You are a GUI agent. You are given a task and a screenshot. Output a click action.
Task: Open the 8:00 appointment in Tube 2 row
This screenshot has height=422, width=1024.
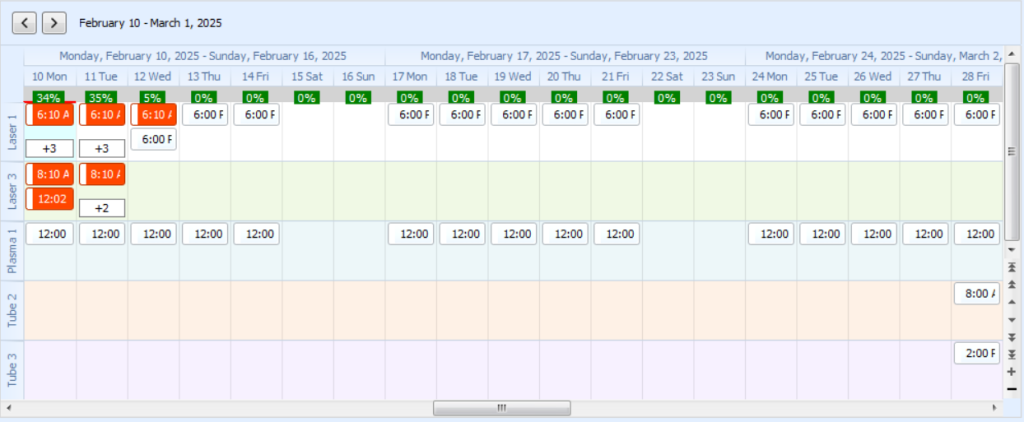click(x=978, y=294)
